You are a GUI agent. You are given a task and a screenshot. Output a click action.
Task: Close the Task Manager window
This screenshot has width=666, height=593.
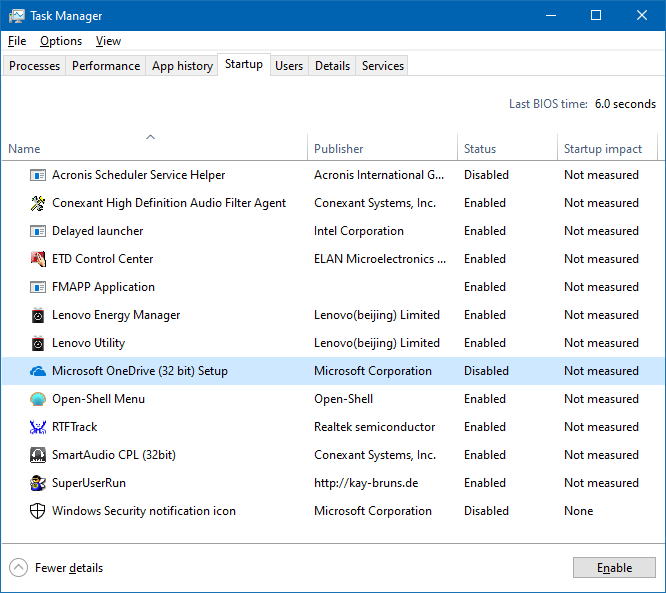click(642, 16)
